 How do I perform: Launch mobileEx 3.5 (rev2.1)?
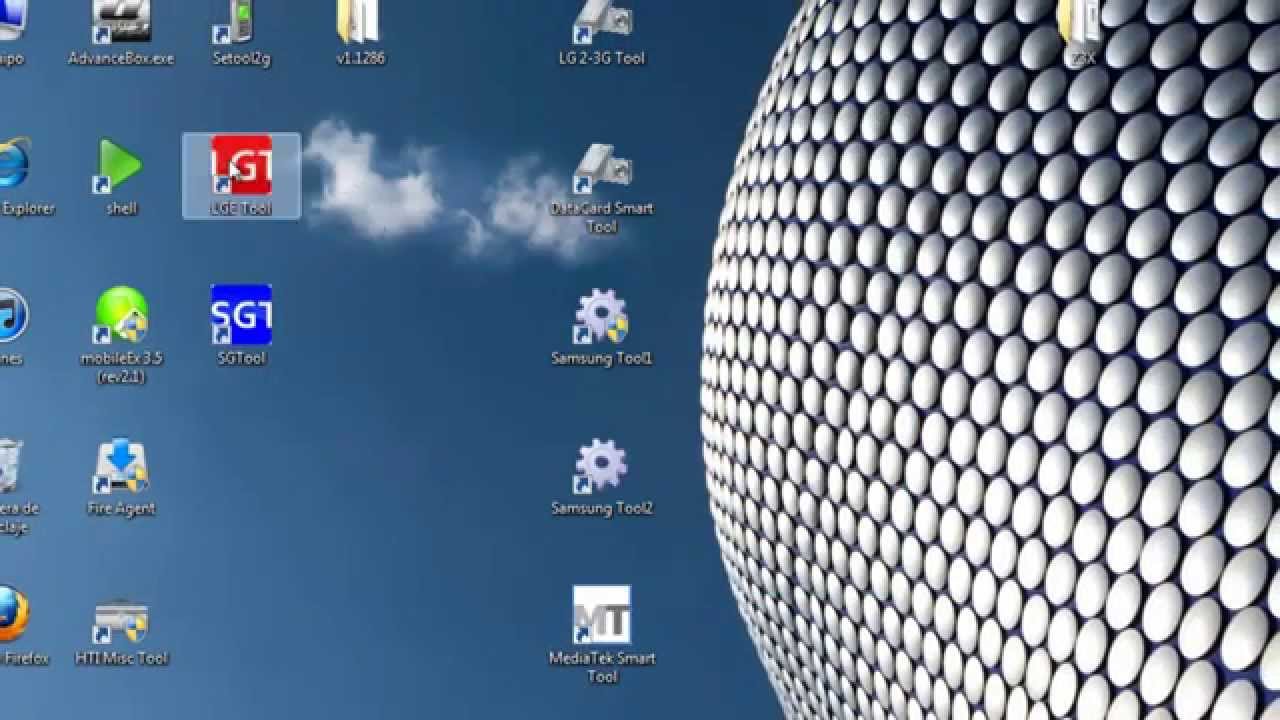[x=121, y=335]
